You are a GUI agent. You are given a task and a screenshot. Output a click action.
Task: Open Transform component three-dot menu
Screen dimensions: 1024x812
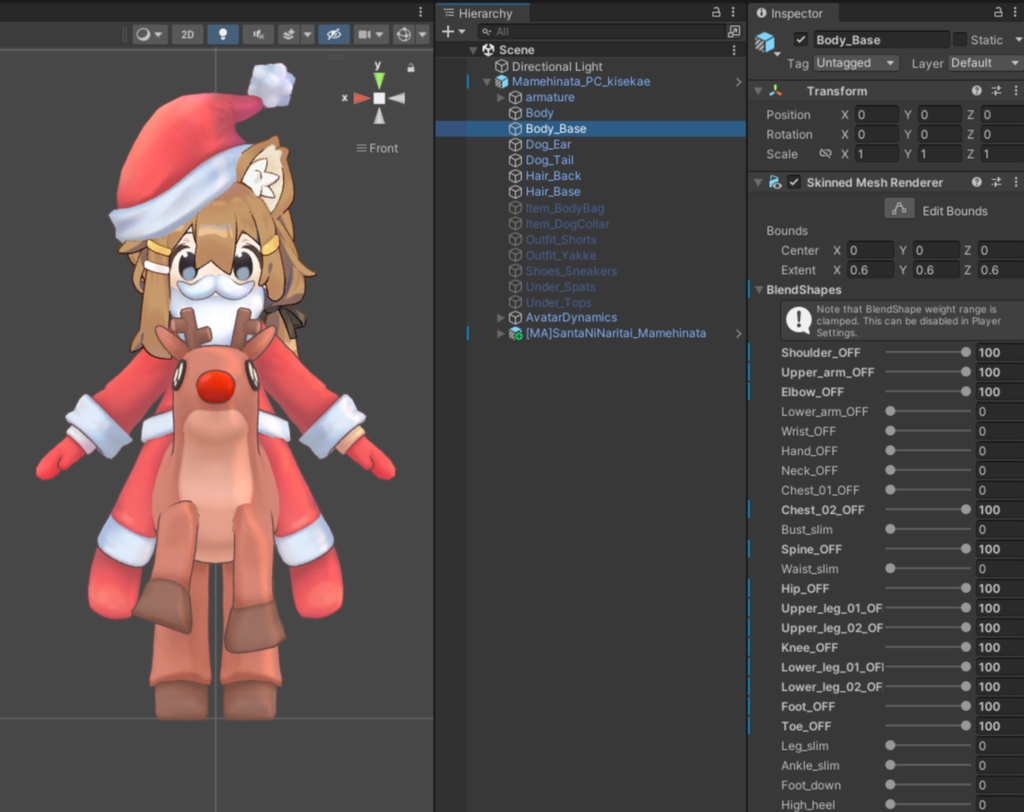point(1016,91)
